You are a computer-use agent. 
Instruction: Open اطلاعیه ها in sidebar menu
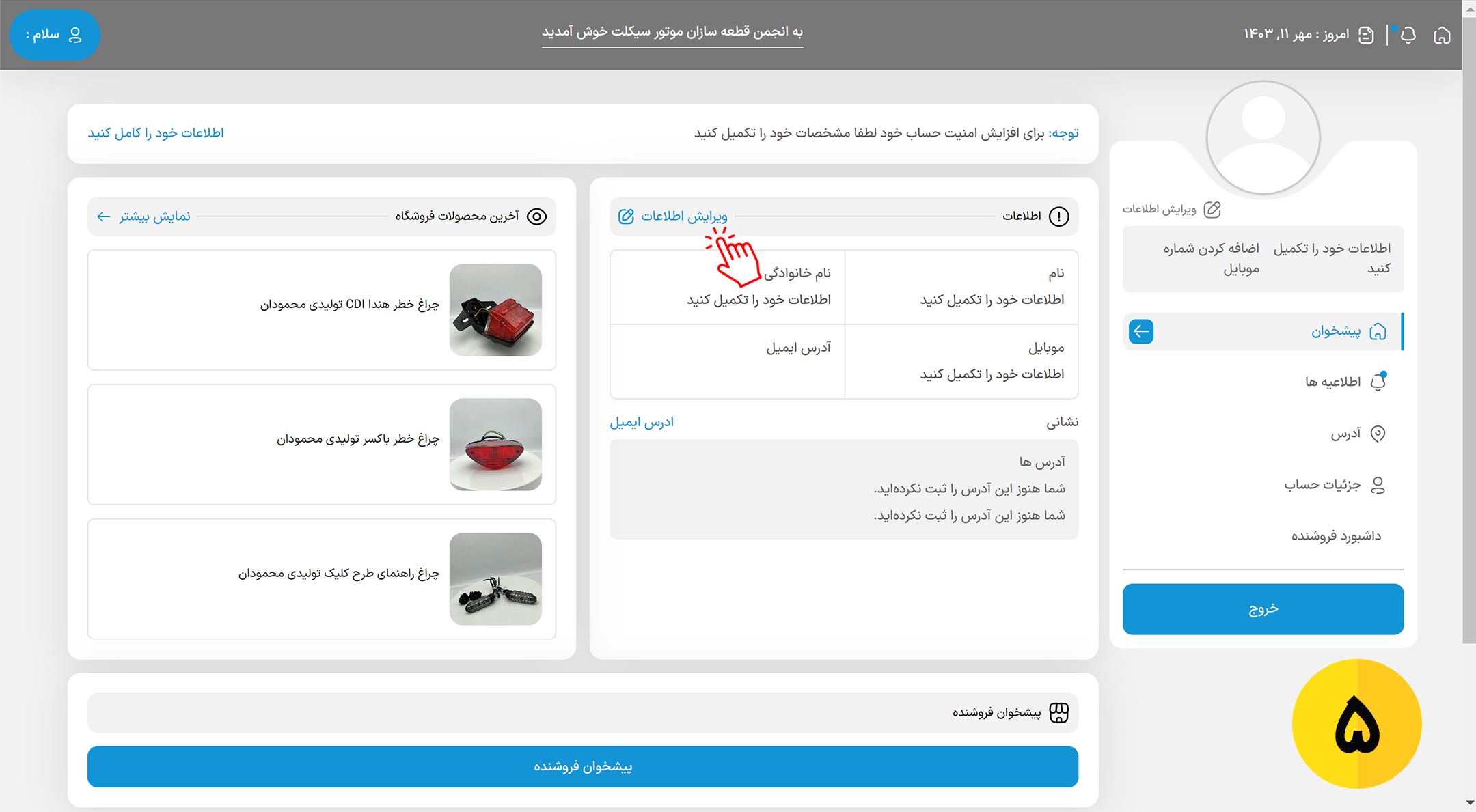click(1332, 382)
